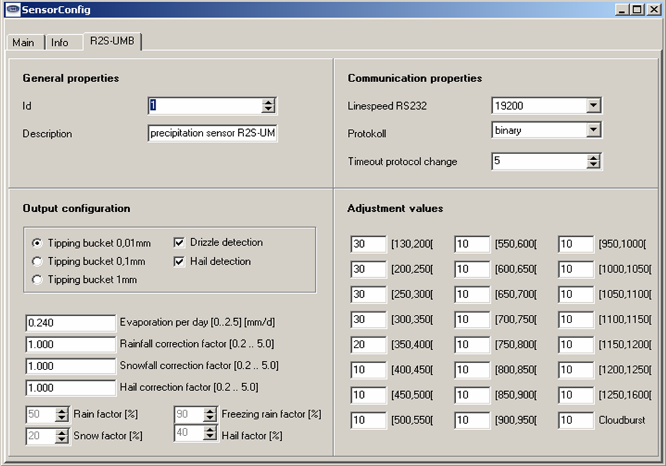Select Tipping bucket 0,1mm option
This screenshot has height=466, width=666.
(38, 261)
